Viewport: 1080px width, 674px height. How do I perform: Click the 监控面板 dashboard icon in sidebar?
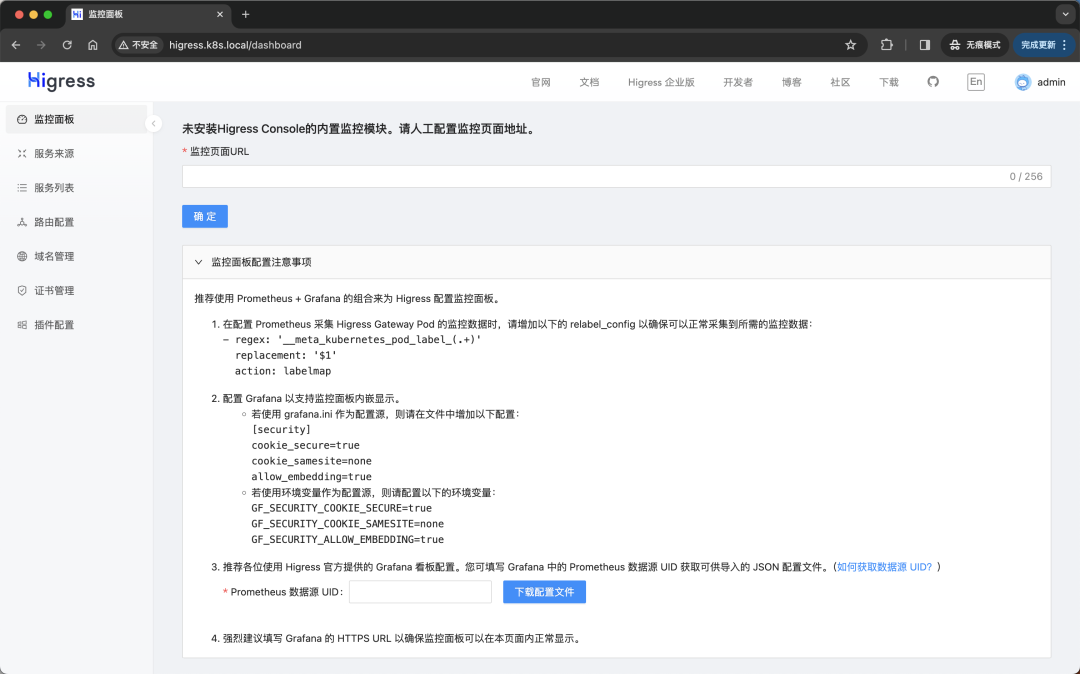pyautogui.click(x=22, y=120)
